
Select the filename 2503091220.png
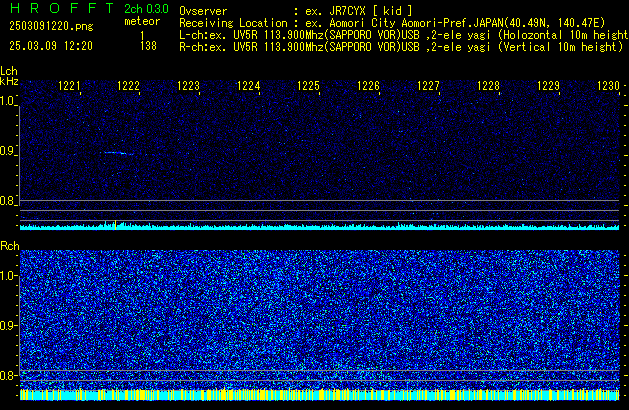pos(51,26)
